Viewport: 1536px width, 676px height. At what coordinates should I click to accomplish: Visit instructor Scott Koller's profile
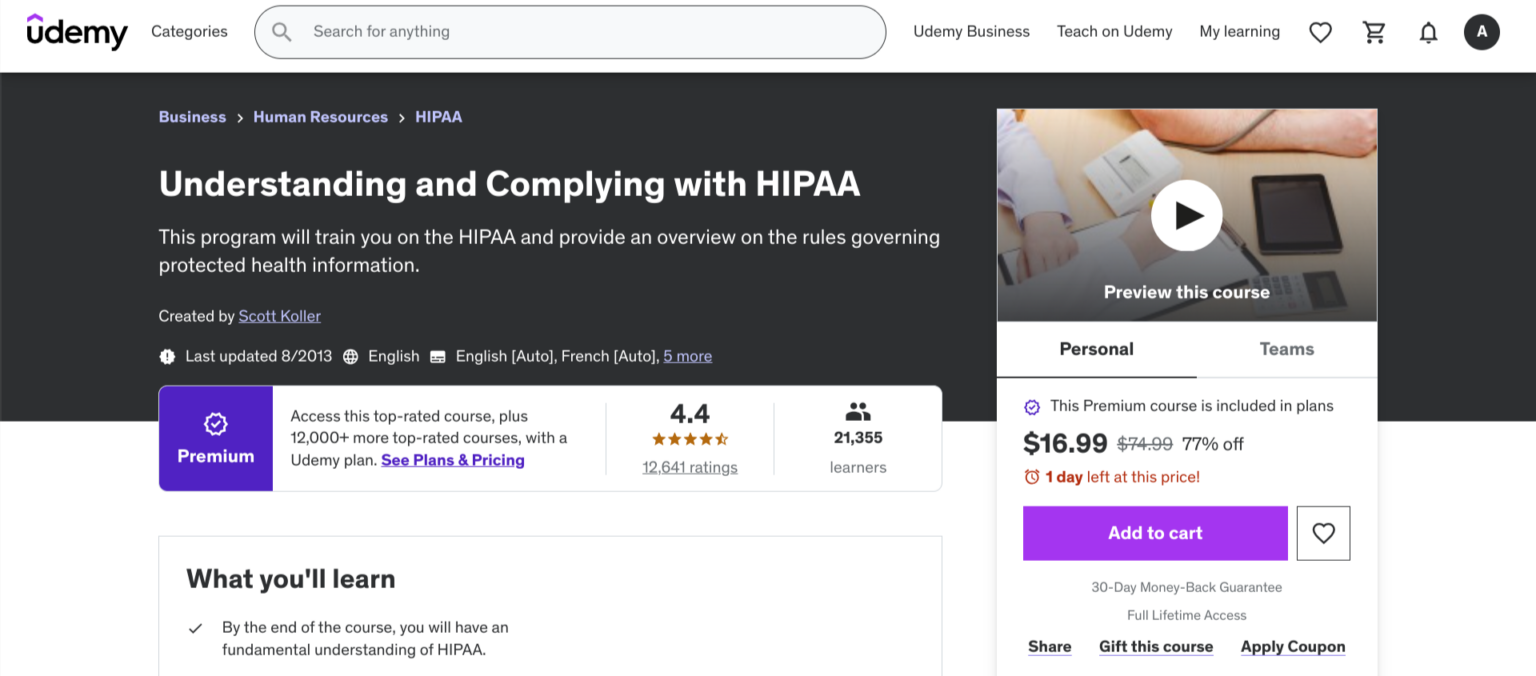[x=279, y=315]
